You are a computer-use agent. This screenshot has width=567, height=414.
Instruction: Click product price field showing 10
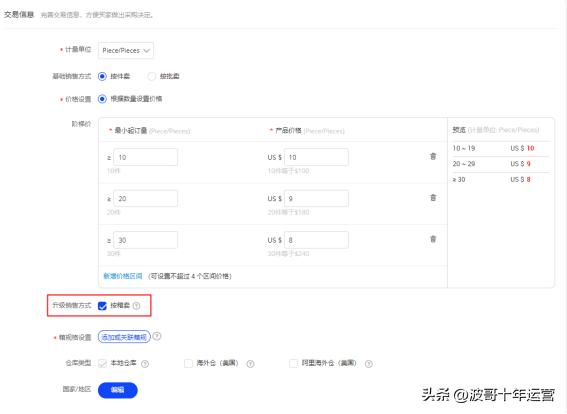coord(316,157)
